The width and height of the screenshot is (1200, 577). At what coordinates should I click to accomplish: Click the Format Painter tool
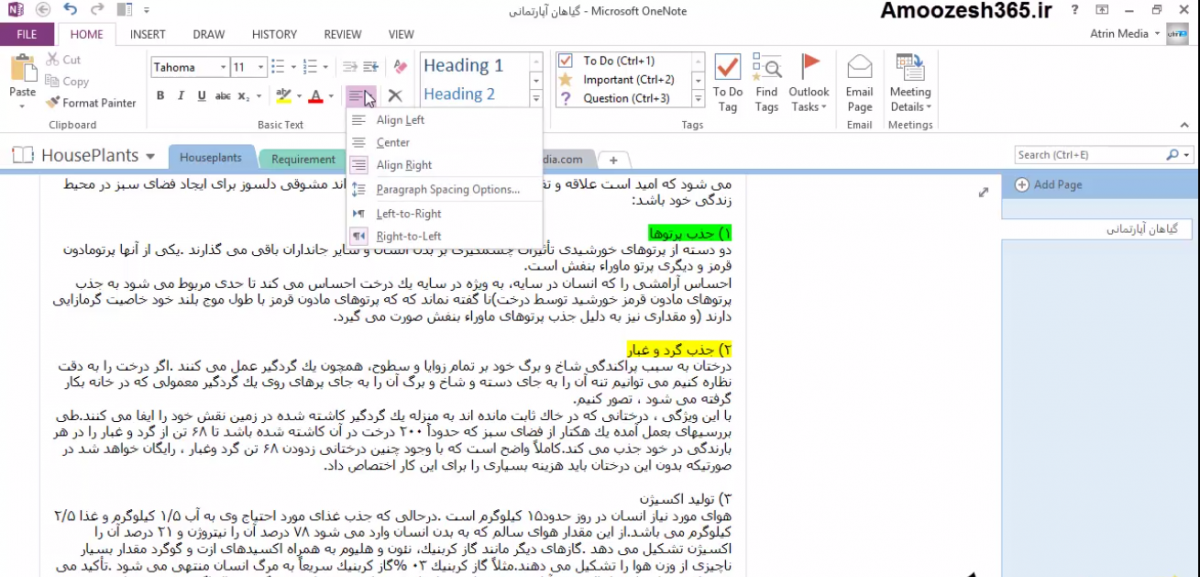(x=91, y=102)
